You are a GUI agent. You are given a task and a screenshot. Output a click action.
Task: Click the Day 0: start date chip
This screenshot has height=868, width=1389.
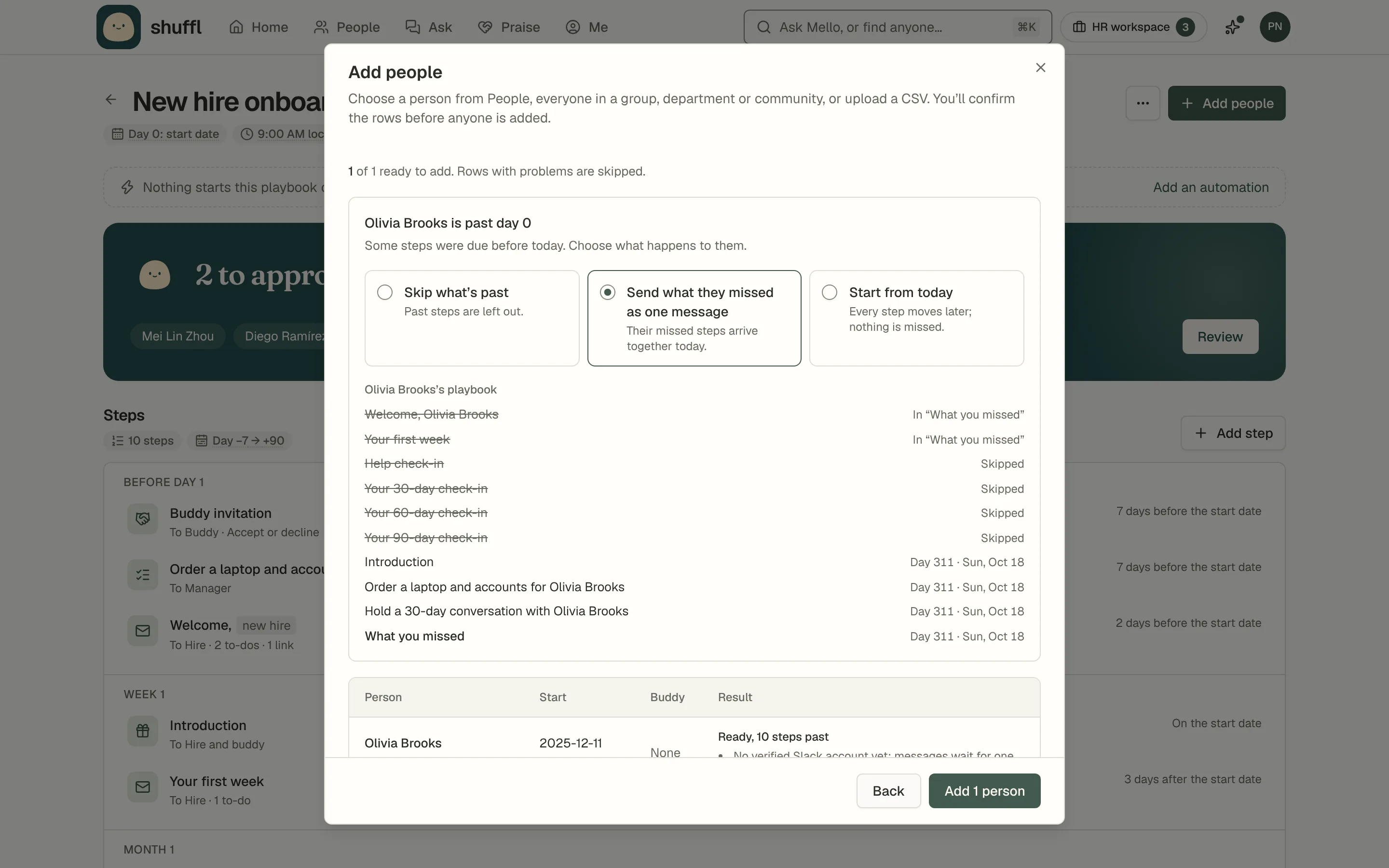[x=165, y=135]
